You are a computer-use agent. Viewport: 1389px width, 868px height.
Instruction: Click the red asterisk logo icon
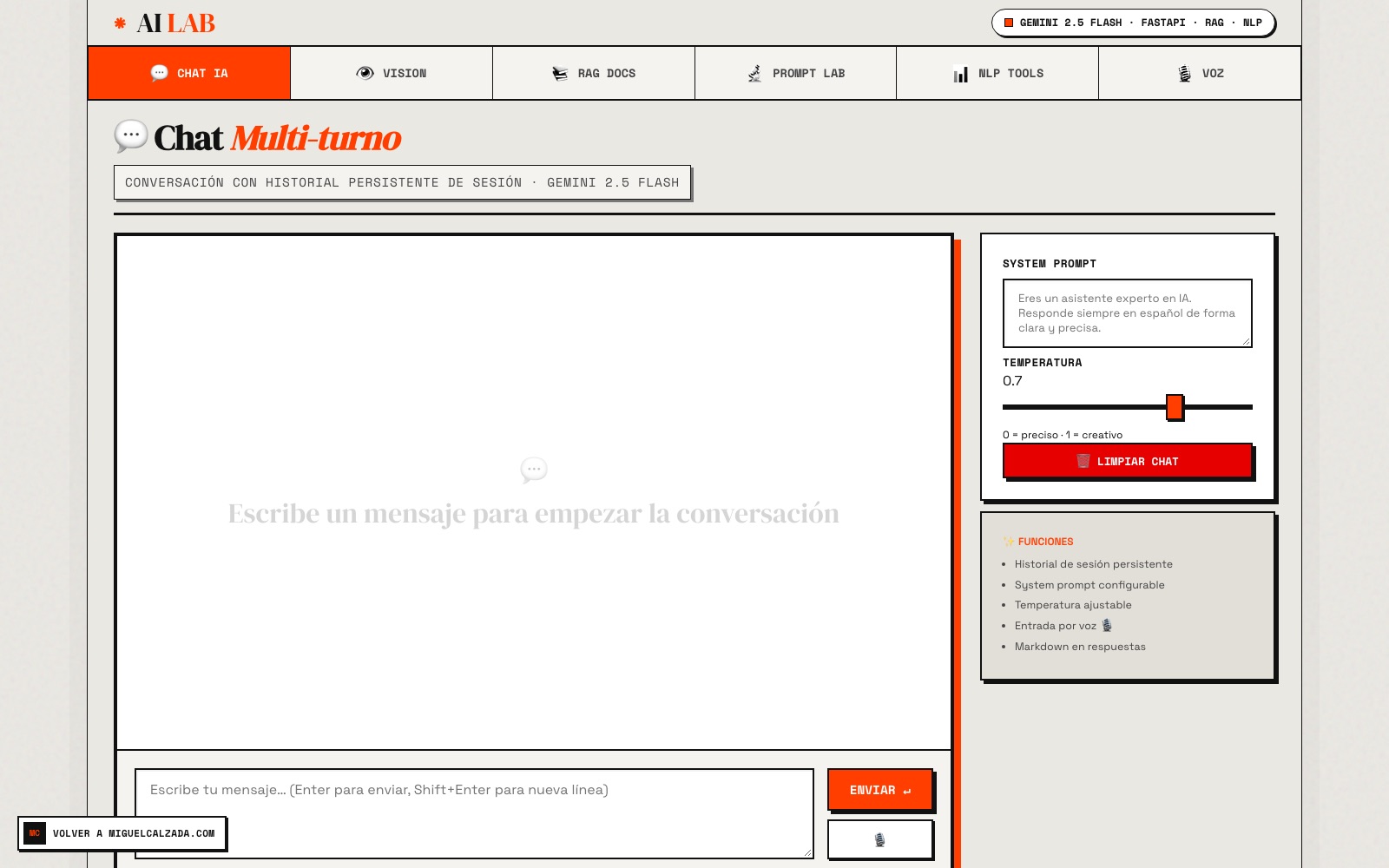pyautogui.click(x=120, y=23)
